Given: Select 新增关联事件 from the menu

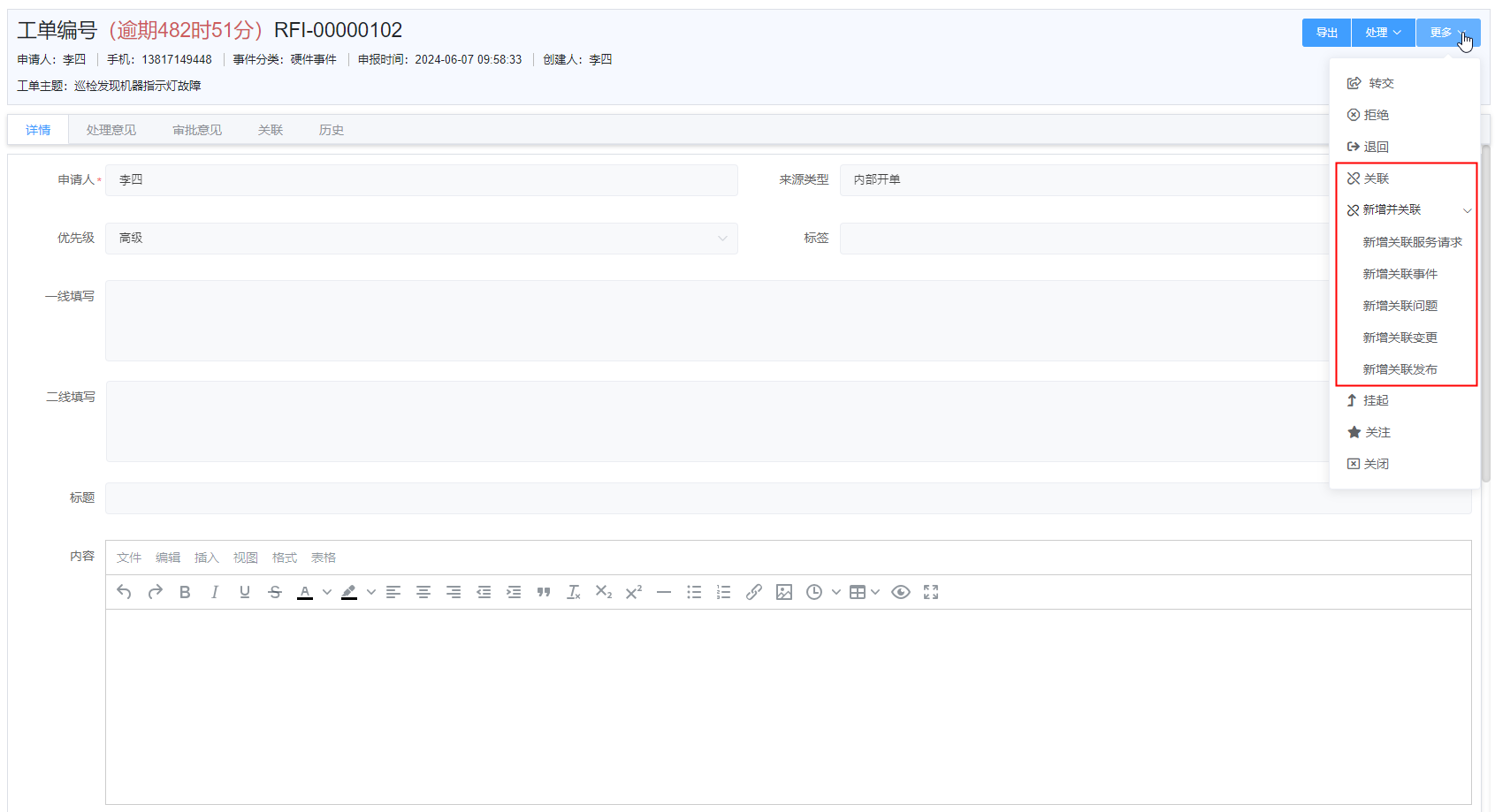Looking at the screenshot, I should coord(1400,274).
